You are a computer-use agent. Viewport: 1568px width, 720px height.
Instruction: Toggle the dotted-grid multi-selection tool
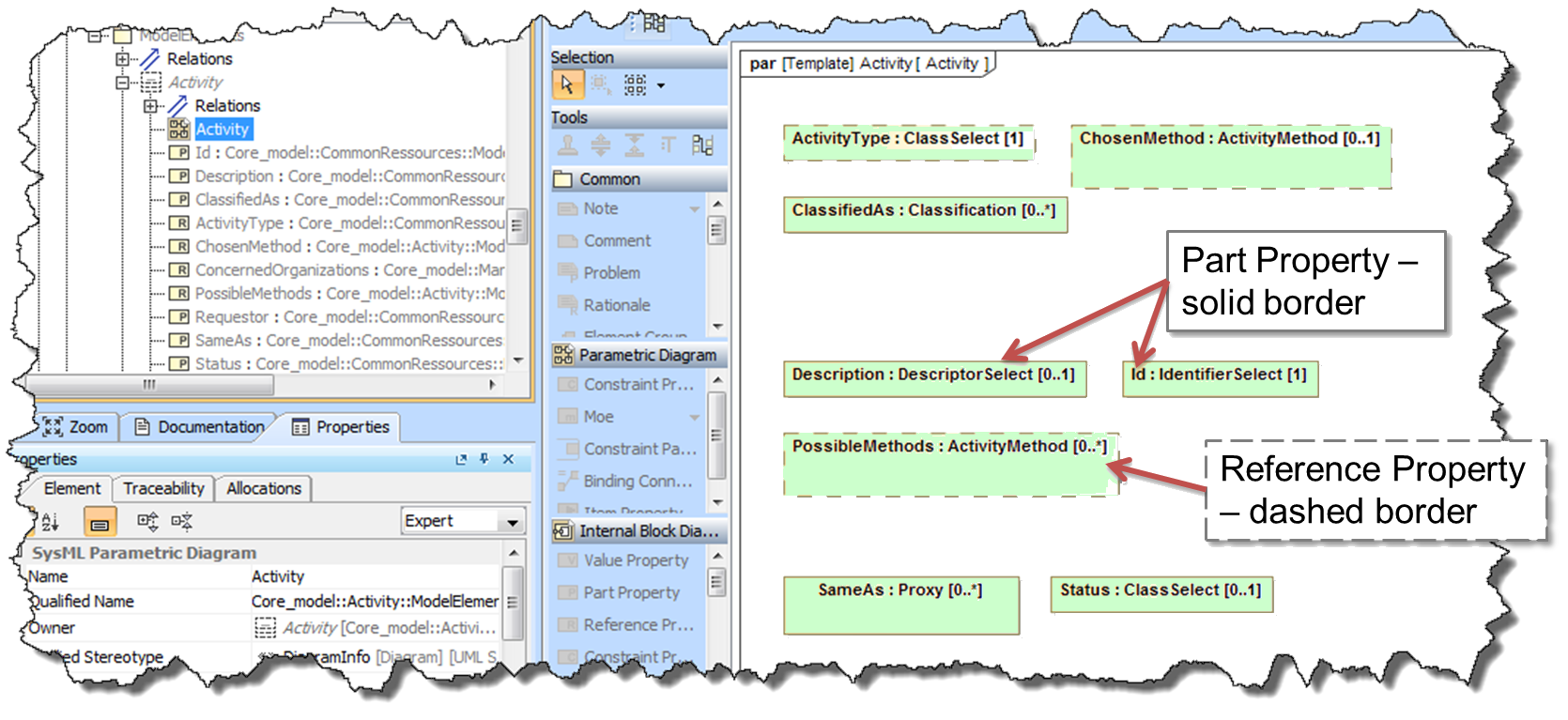pyautogui.click(x=636, y=85)
